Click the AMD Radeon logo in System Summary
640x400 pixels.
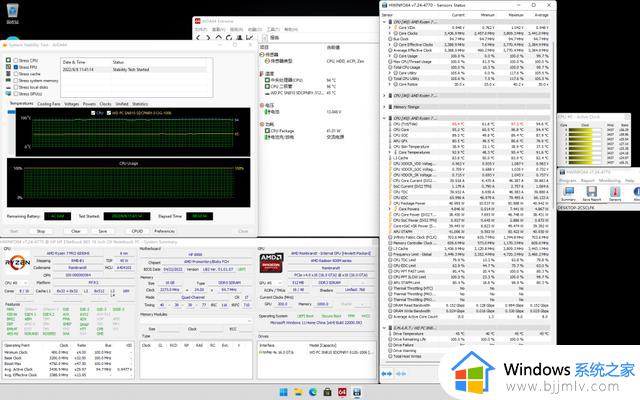point(271,262)
